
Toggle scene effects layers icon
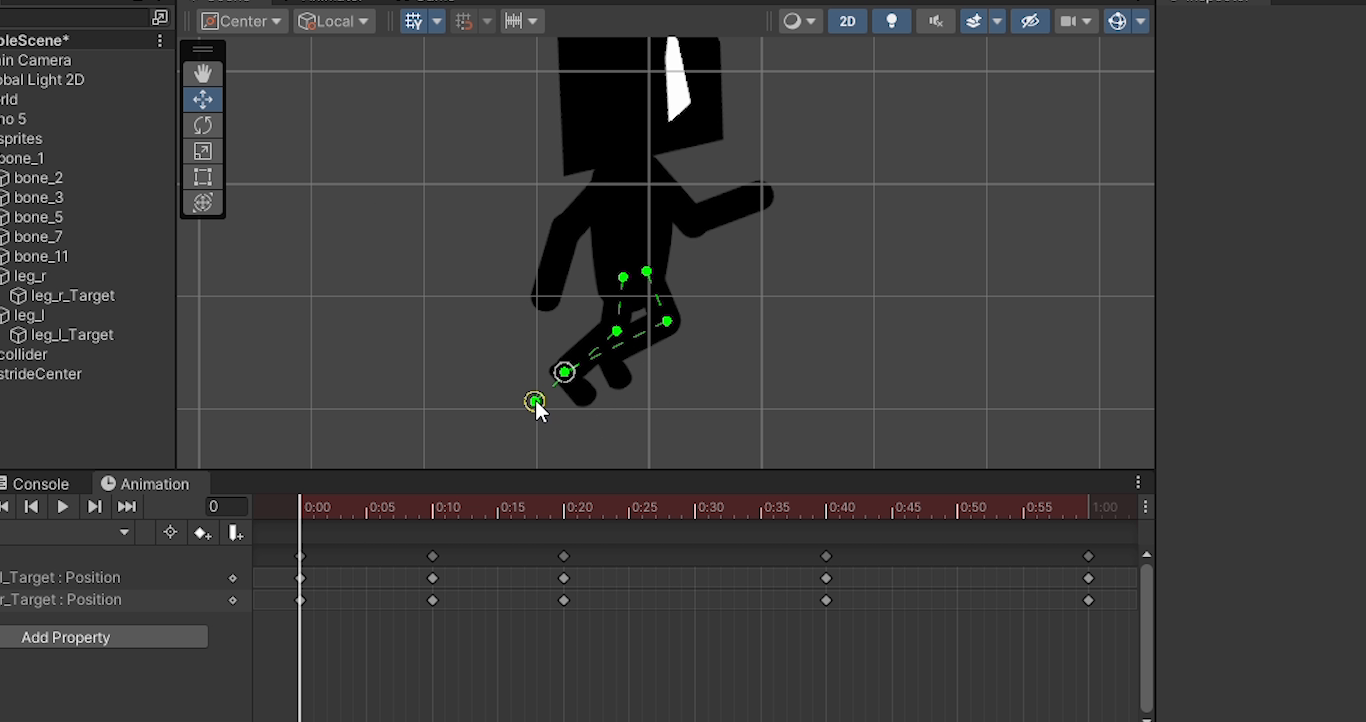pos(973,21)
